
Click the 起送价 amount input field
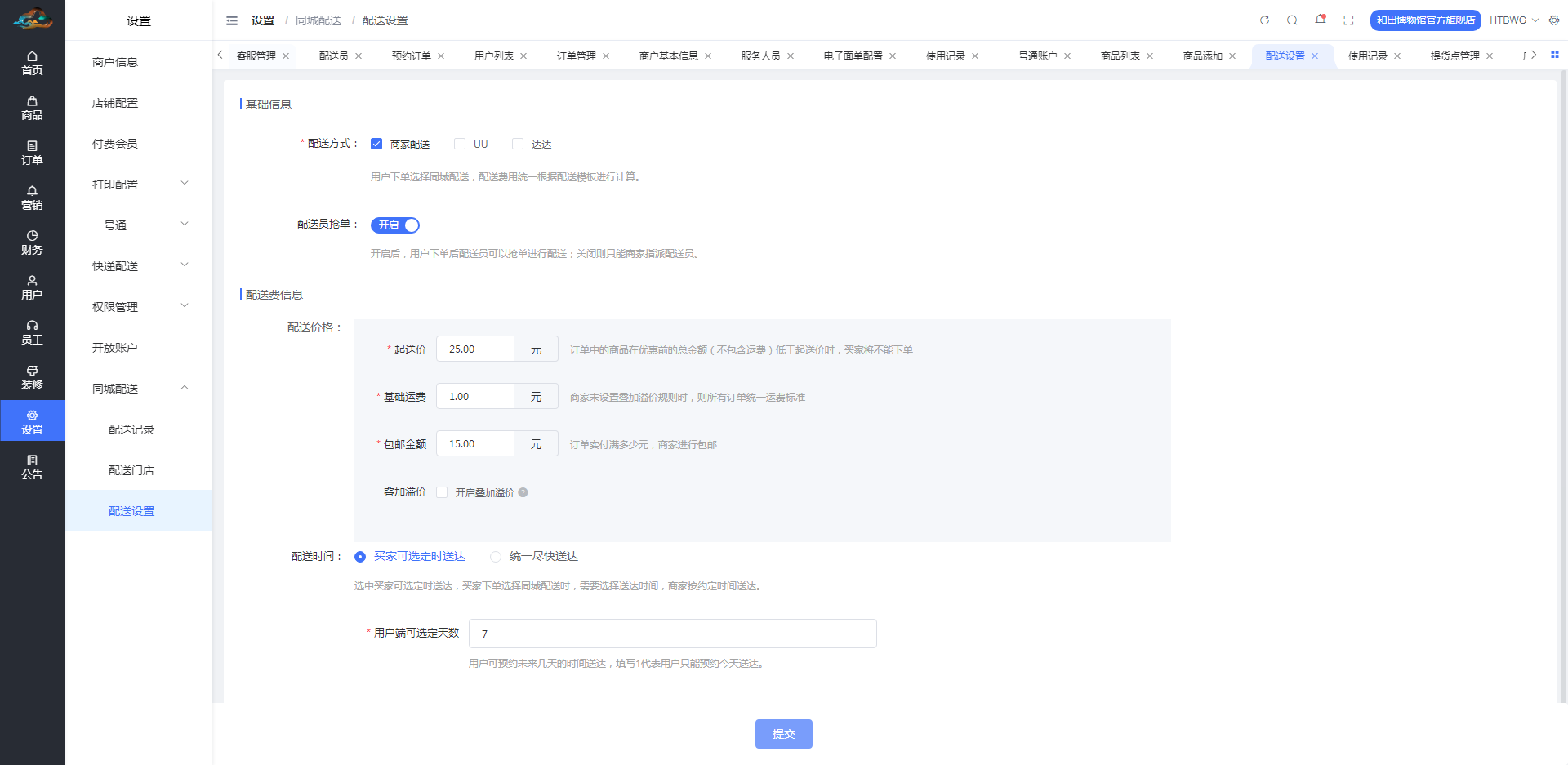click(x=475, y=349)
